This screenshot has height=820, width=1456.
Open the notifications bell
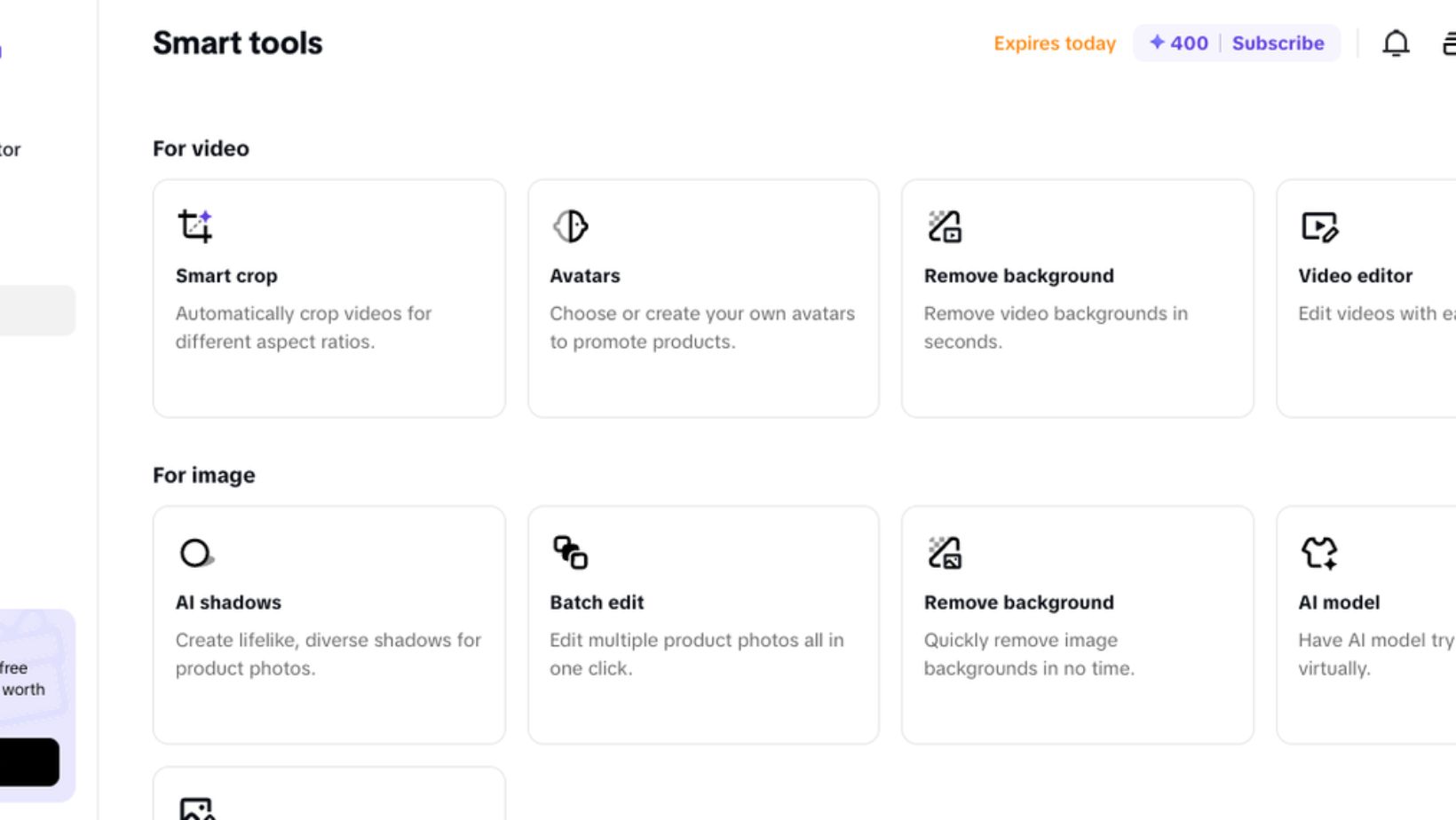click(x=1396, y=43)
